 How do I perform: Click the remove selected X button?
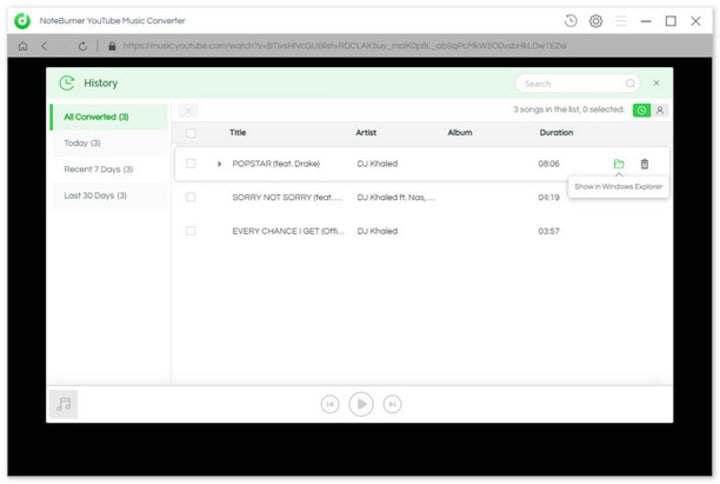click(x=188, y=110)
